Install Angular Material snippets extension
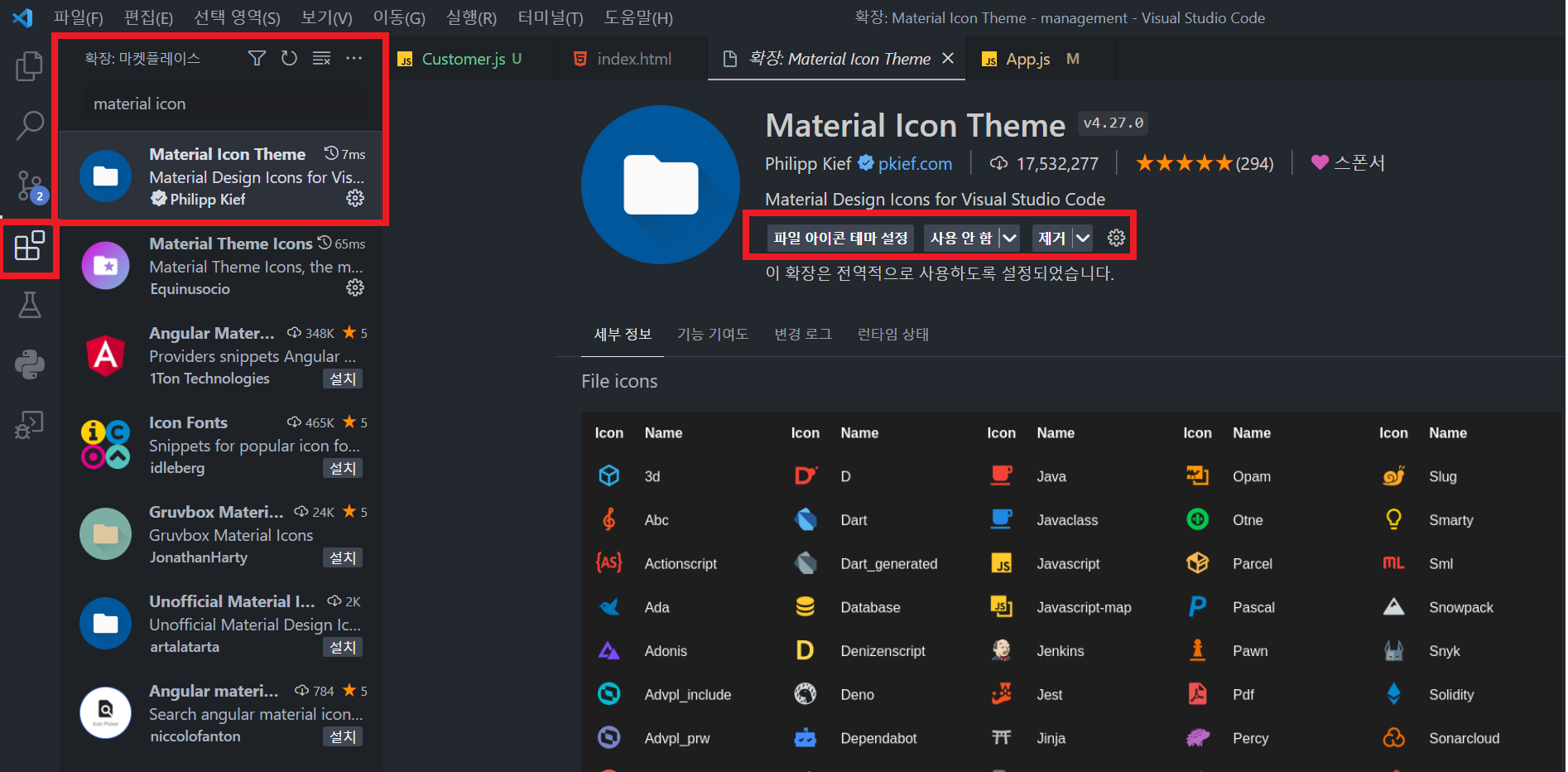The width and height of the screenshot is (1568, 772). (x=343, y=379)
